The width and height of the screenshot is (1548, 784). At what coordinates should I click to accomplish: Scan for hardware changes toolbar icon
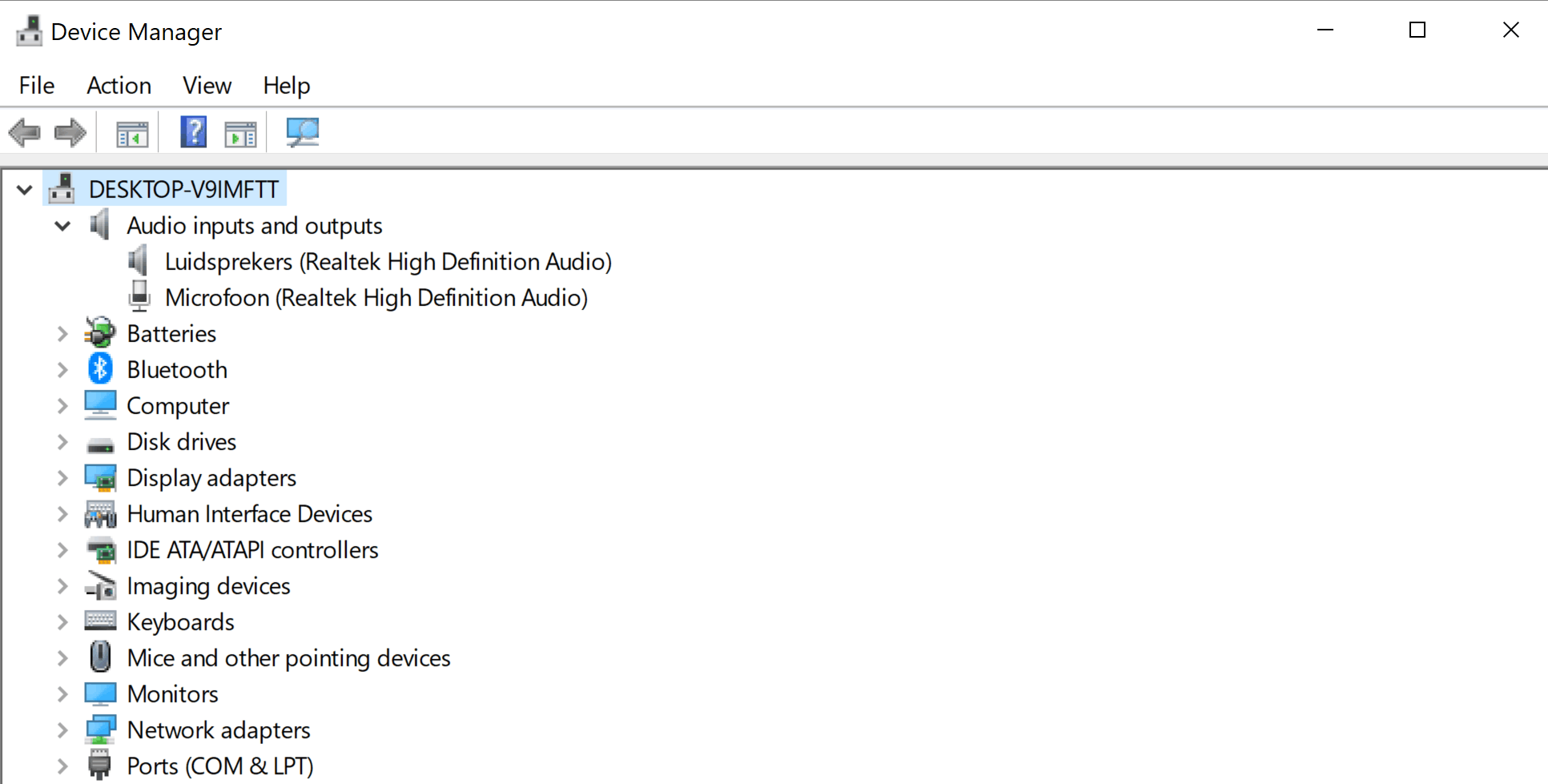pos(303,132)
